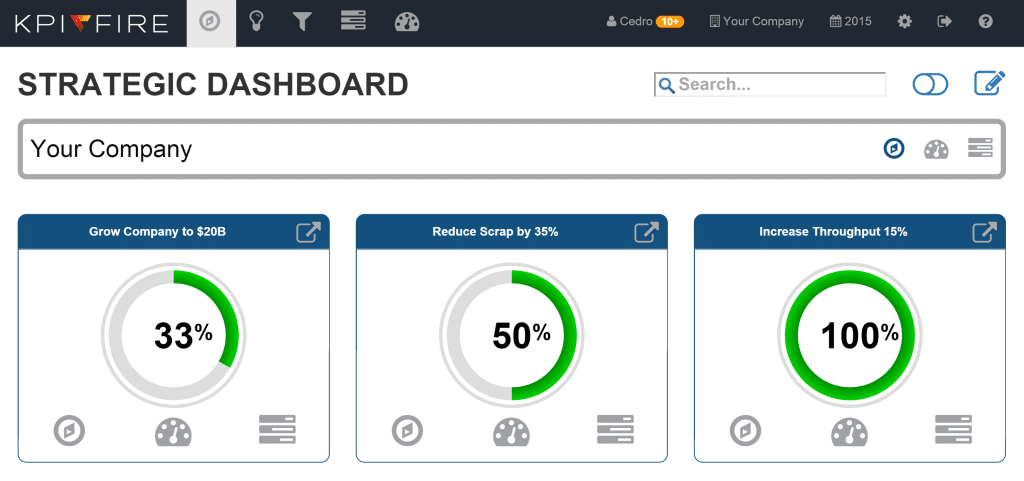The height and width of the screenshot is (481, 1024).
Task: Select compass view icon in Your Company bar
Action: coord(894,149)
